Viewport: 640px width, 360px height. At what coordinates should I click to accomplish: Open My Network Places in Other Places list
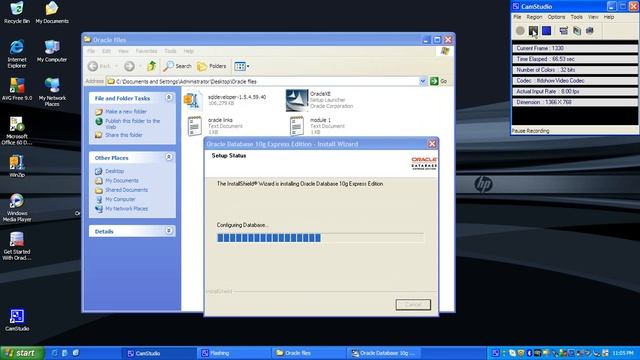coord(127,209)
